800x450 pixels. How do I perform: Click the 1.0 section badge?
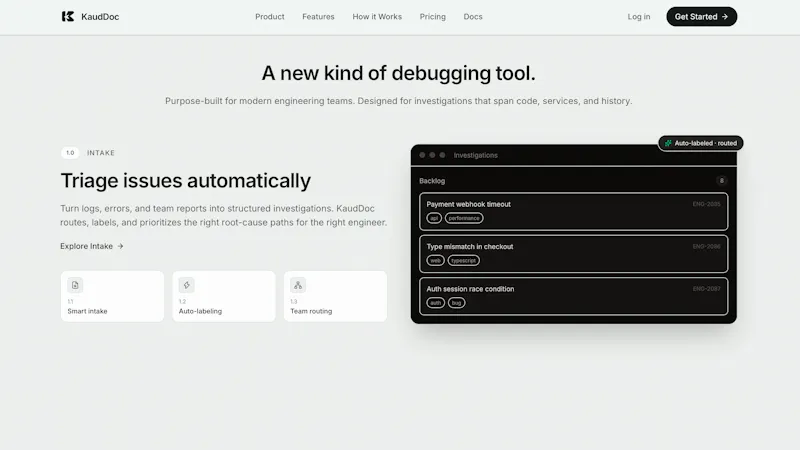click(x=70, y=153)
